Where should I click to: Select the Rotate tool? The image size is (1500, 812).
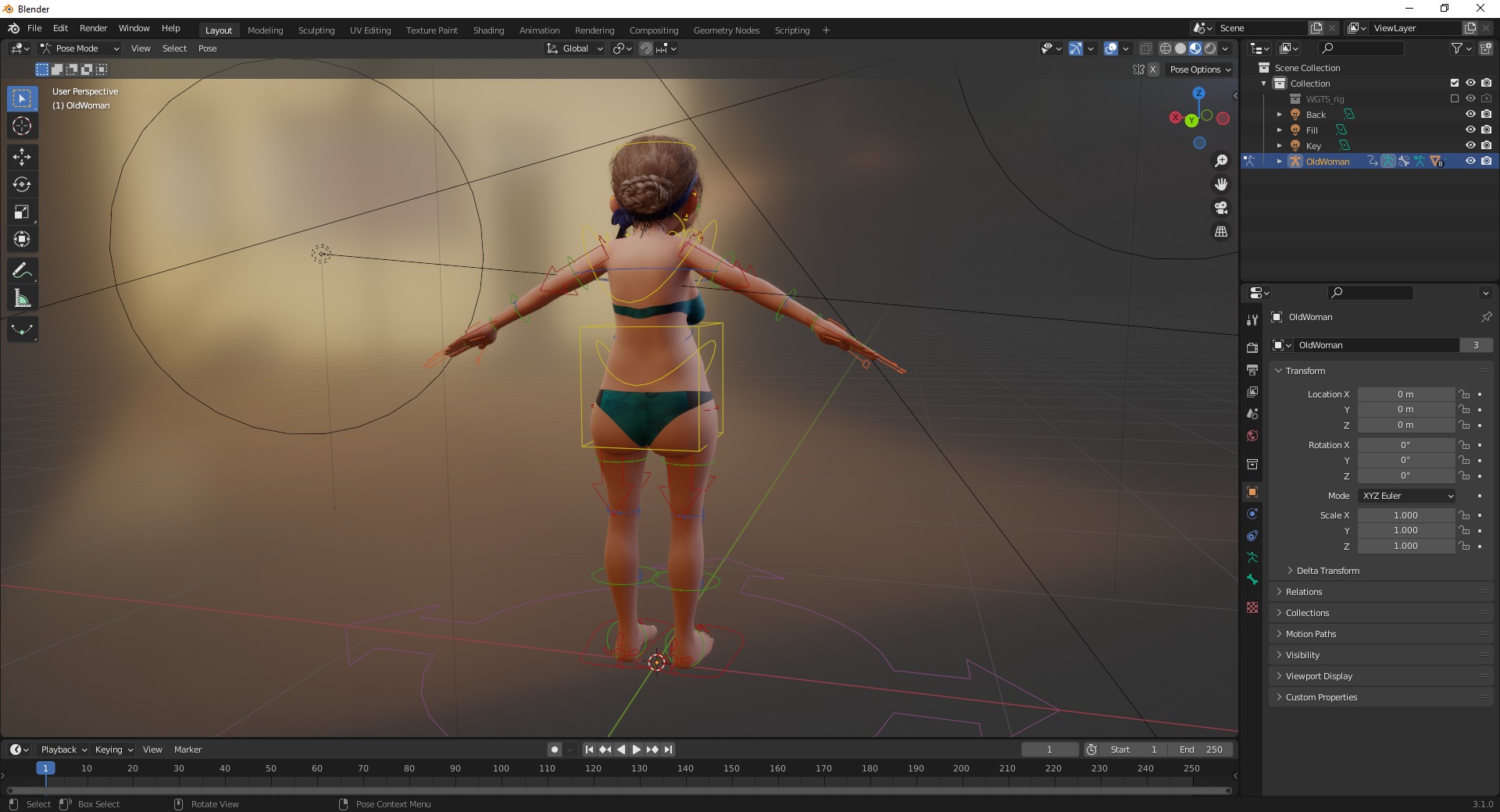coord(22,184)
